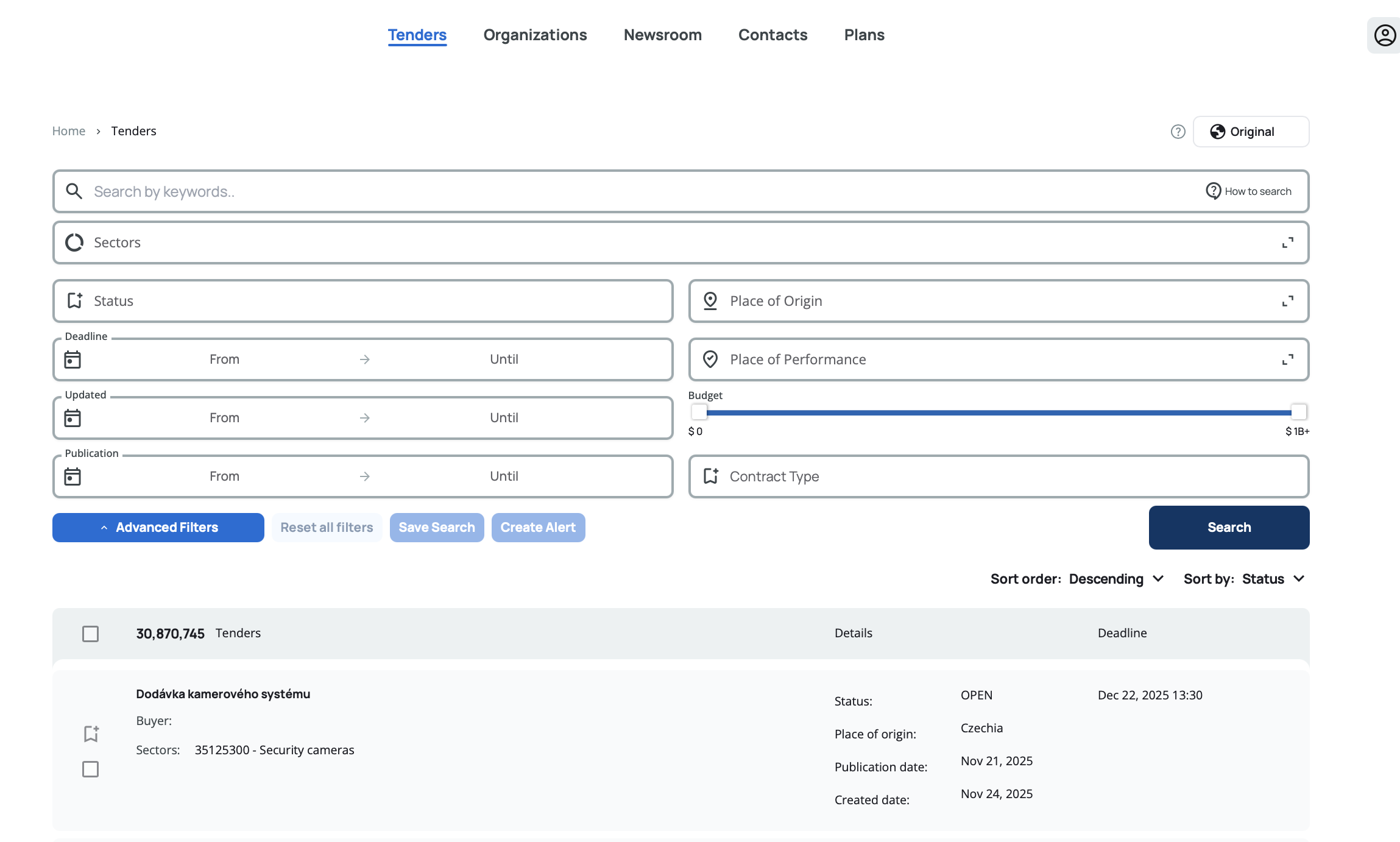Tick the checkbox for Dodávka kamerového systému
1400x842 pixels.
tap(90, 769)
